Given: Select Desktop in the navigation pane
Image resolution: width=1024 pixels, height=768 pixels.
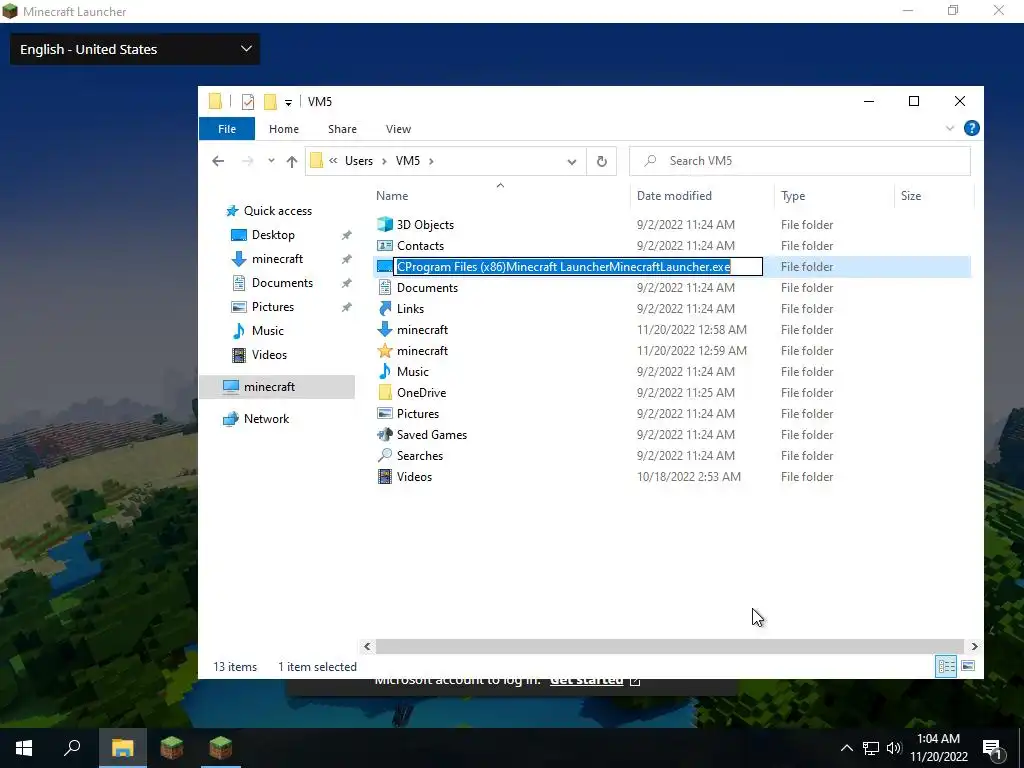Looking at the screenshot, I should tap(273, 235).
